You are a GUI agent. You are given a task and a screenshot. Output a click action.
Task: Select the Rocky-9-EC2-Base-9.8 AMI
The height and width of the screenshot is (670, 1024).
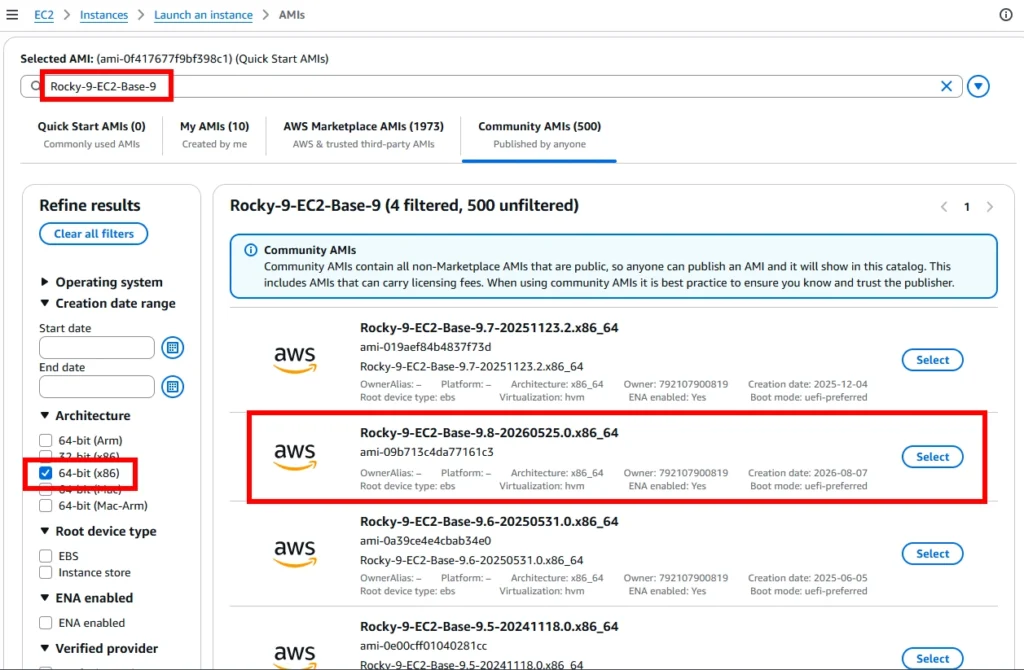tap(932, 456)
